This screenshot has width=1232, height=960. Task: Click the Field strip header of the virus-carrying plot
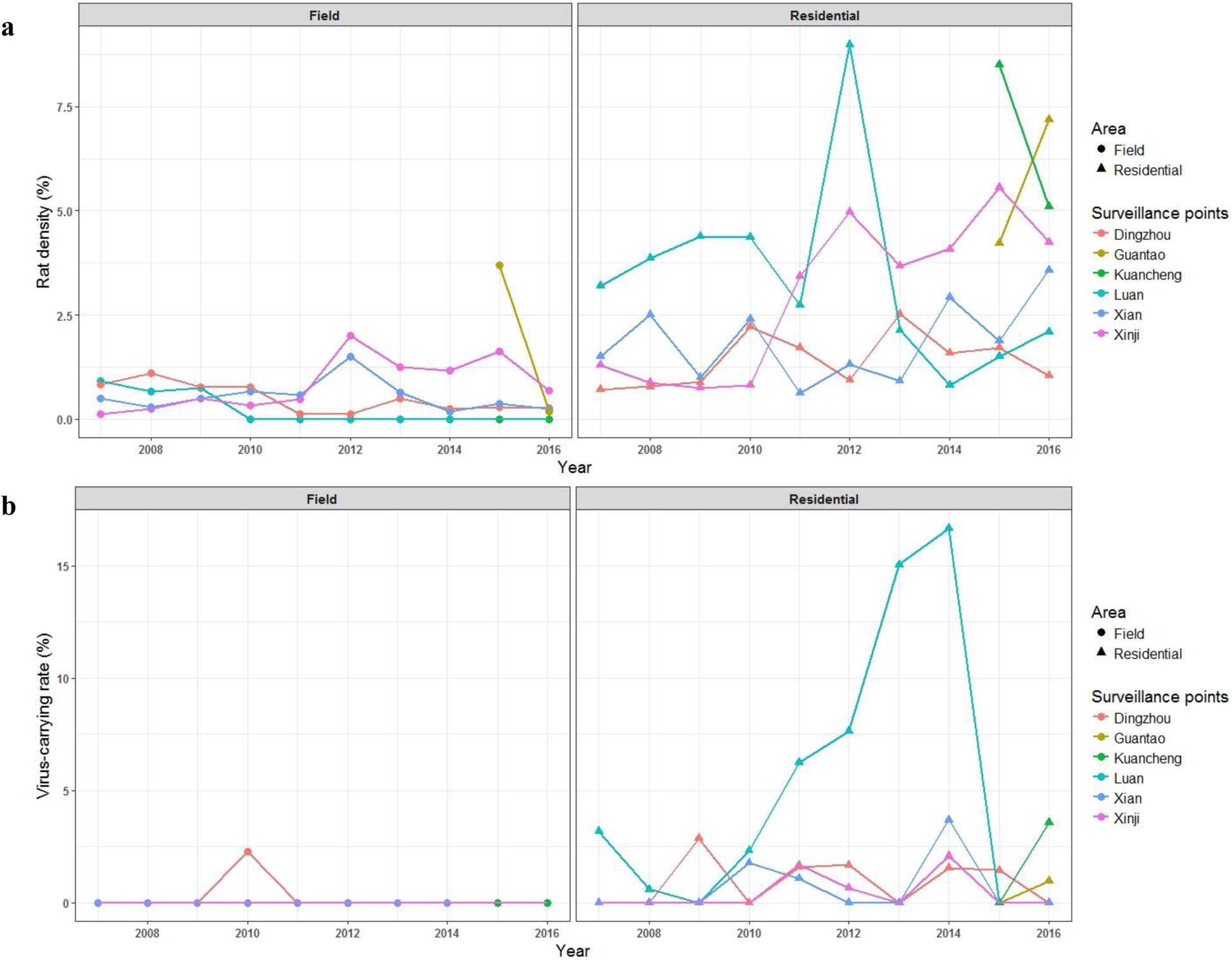322,499
